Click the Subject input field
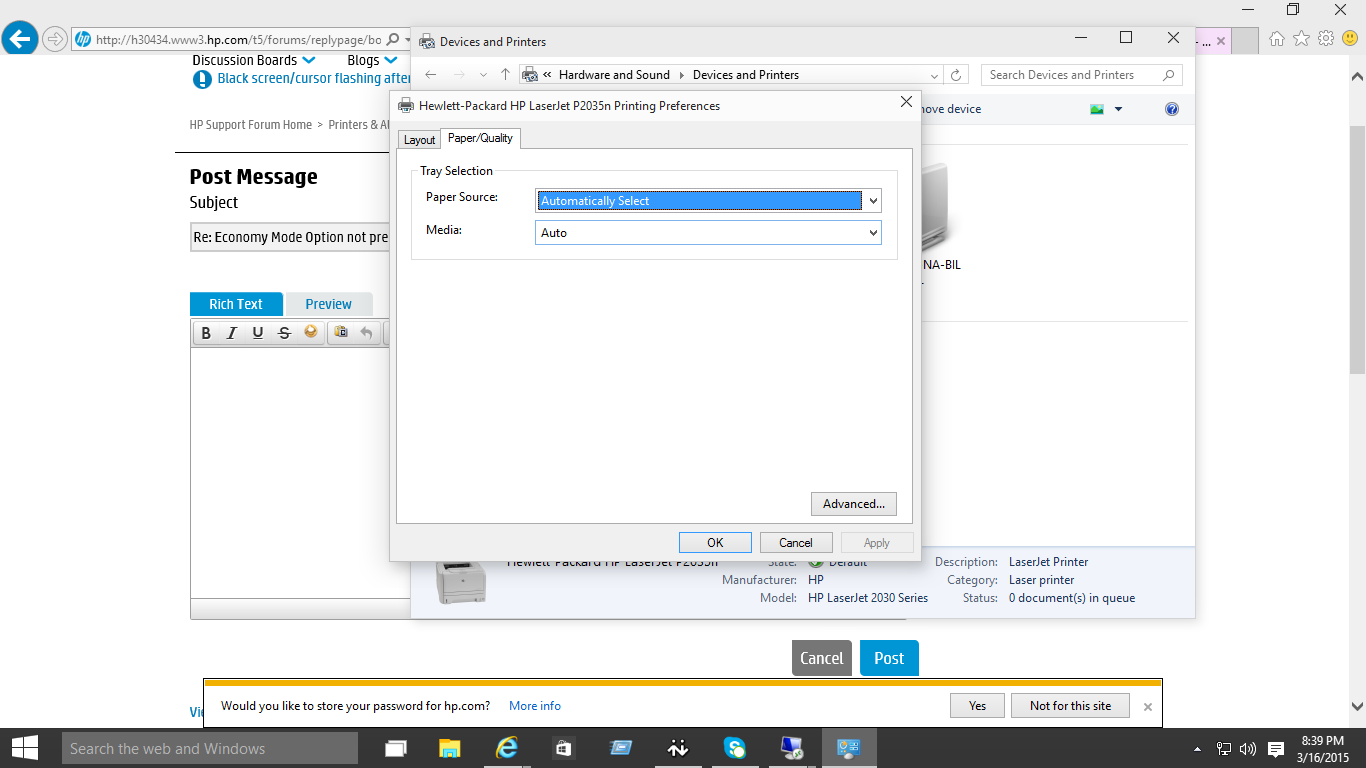Viewport: 1366px width, 768px height. (x=290, y=238)
